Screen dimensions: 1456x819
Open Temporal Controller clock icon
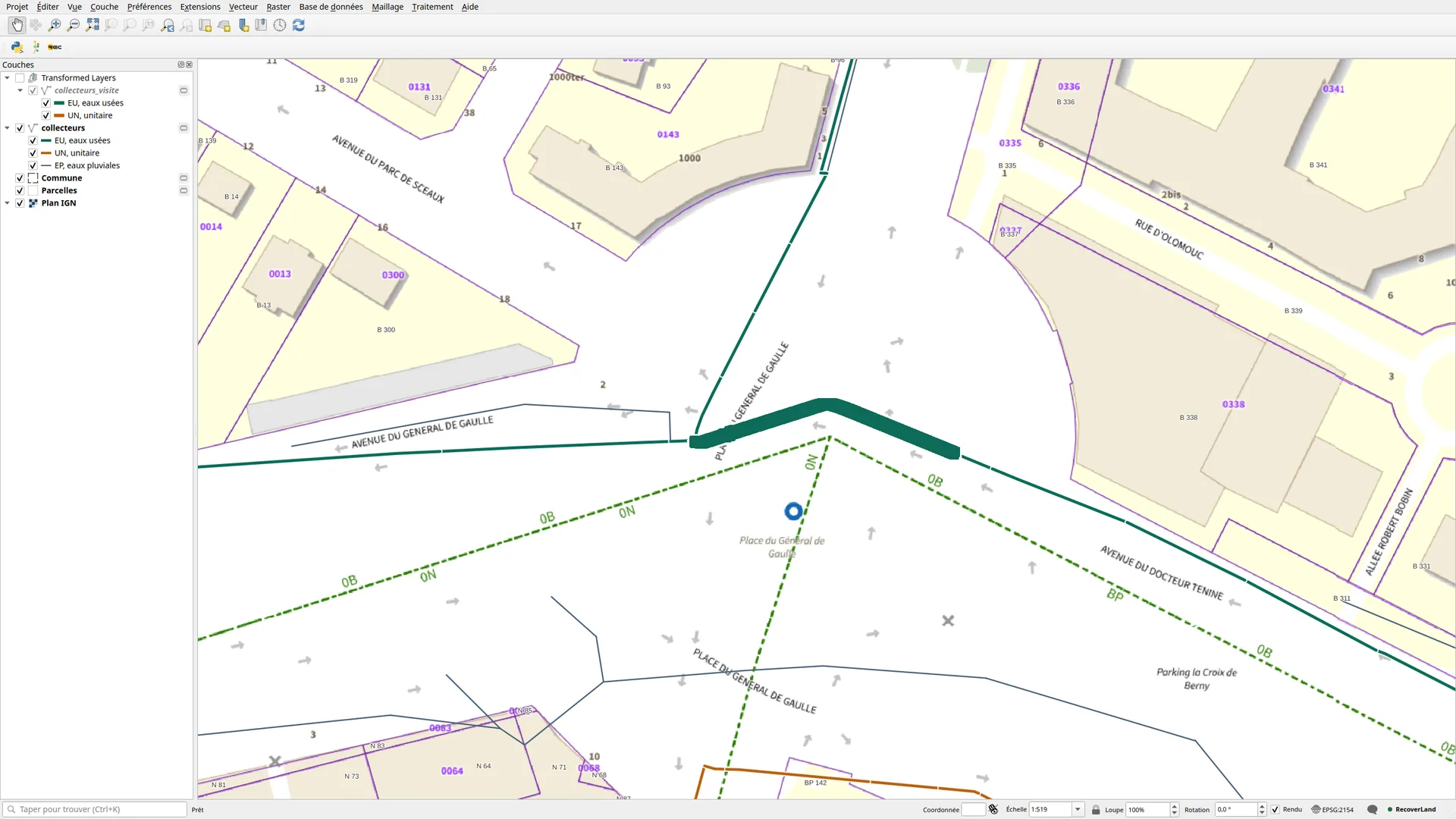280,25
